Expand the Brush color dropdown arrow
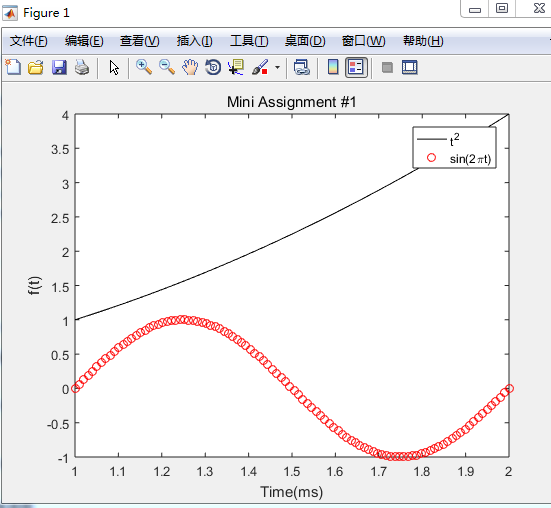Screen dimensions: 551x508 click(278, 67)
